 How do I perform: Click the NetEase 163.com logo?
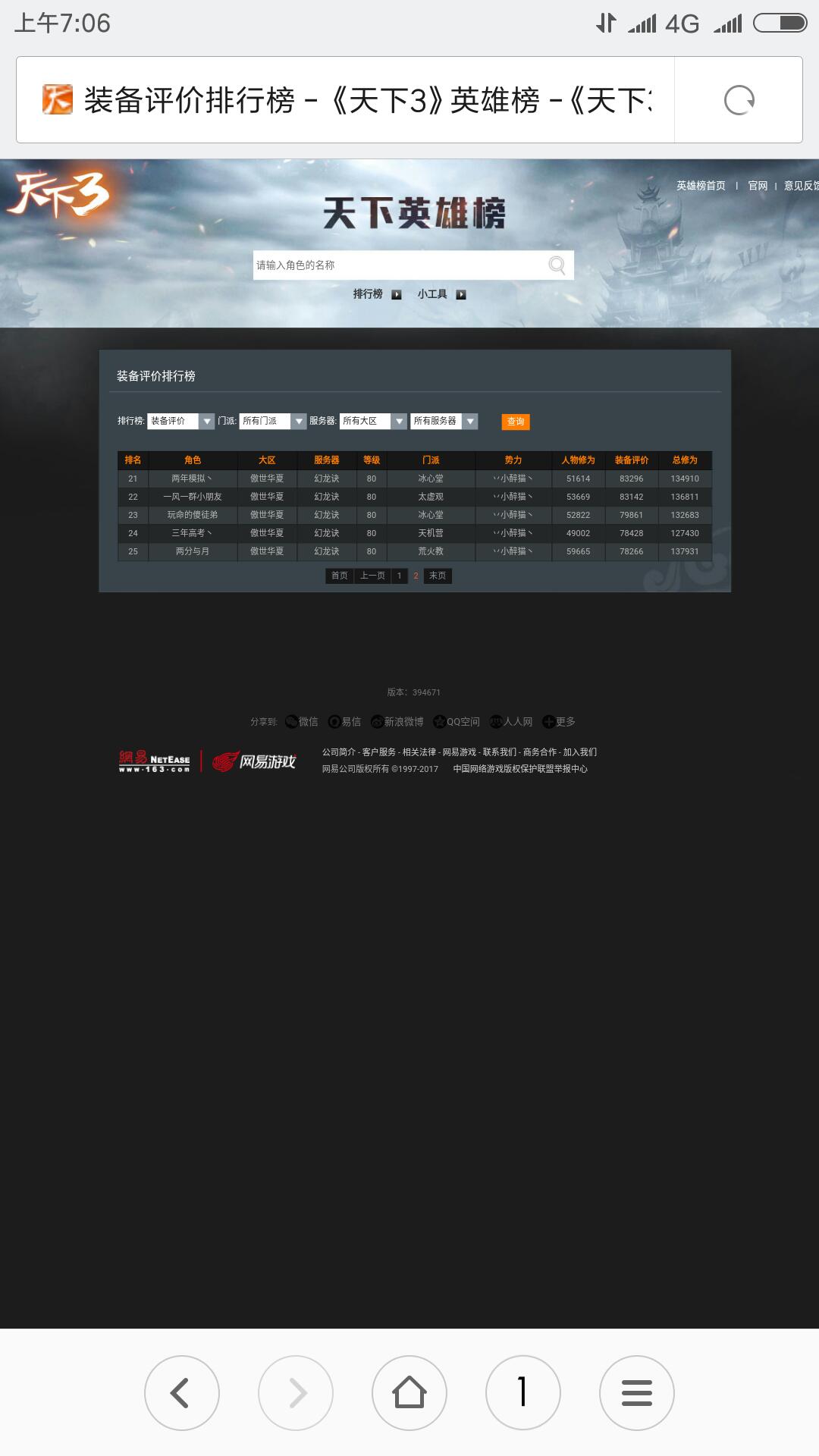tap(155, 761)
